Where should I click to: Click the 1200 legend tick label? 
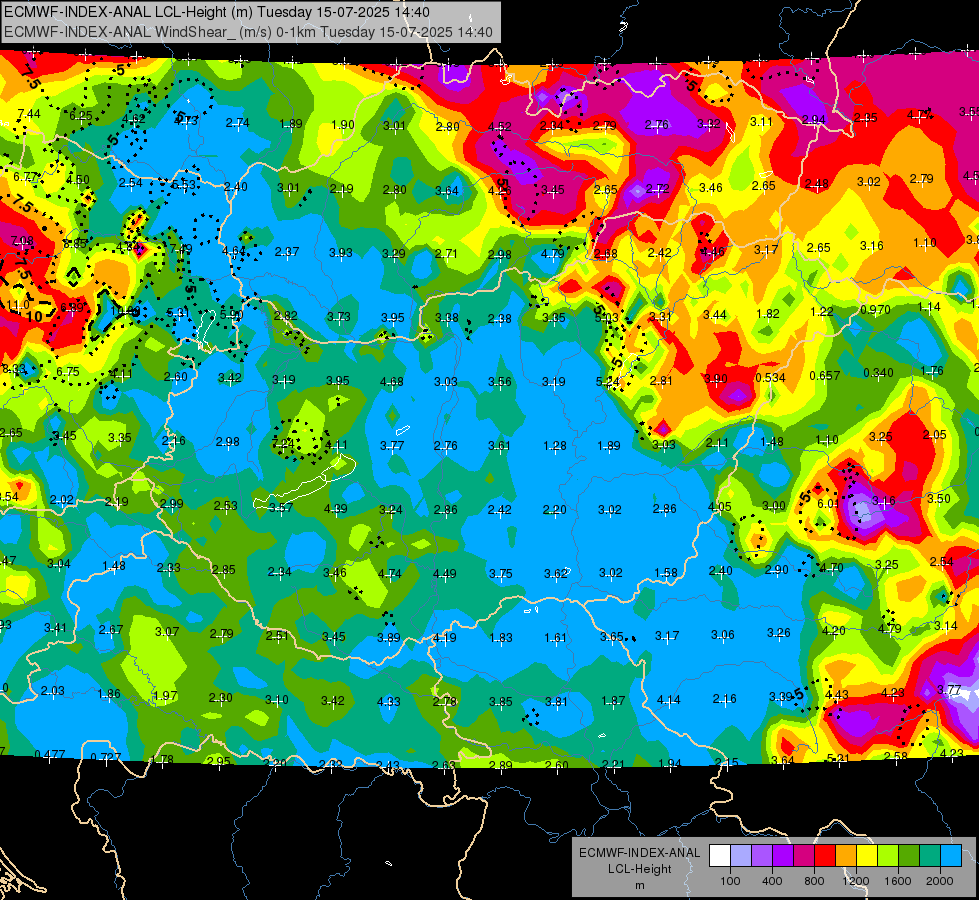pyautogui.click(x=855, y=881)
